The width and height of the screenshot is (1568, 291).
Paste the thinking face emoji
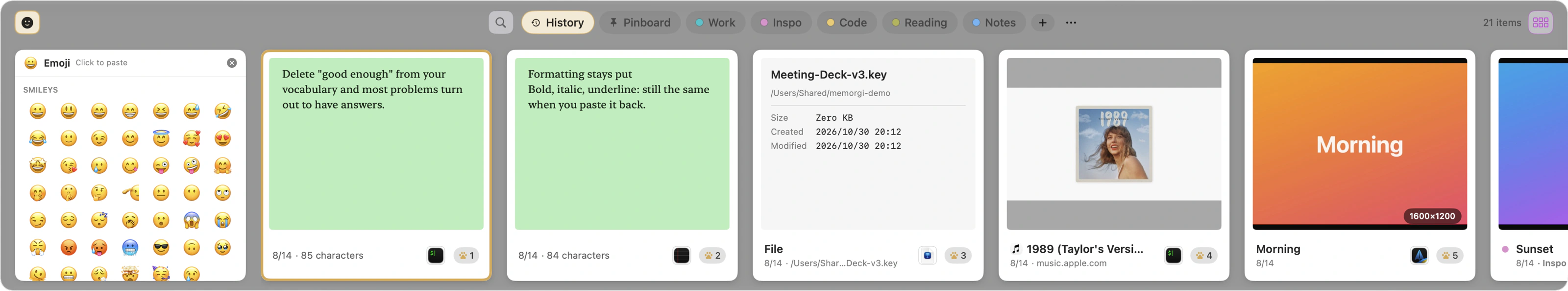[x=99, y=193]
